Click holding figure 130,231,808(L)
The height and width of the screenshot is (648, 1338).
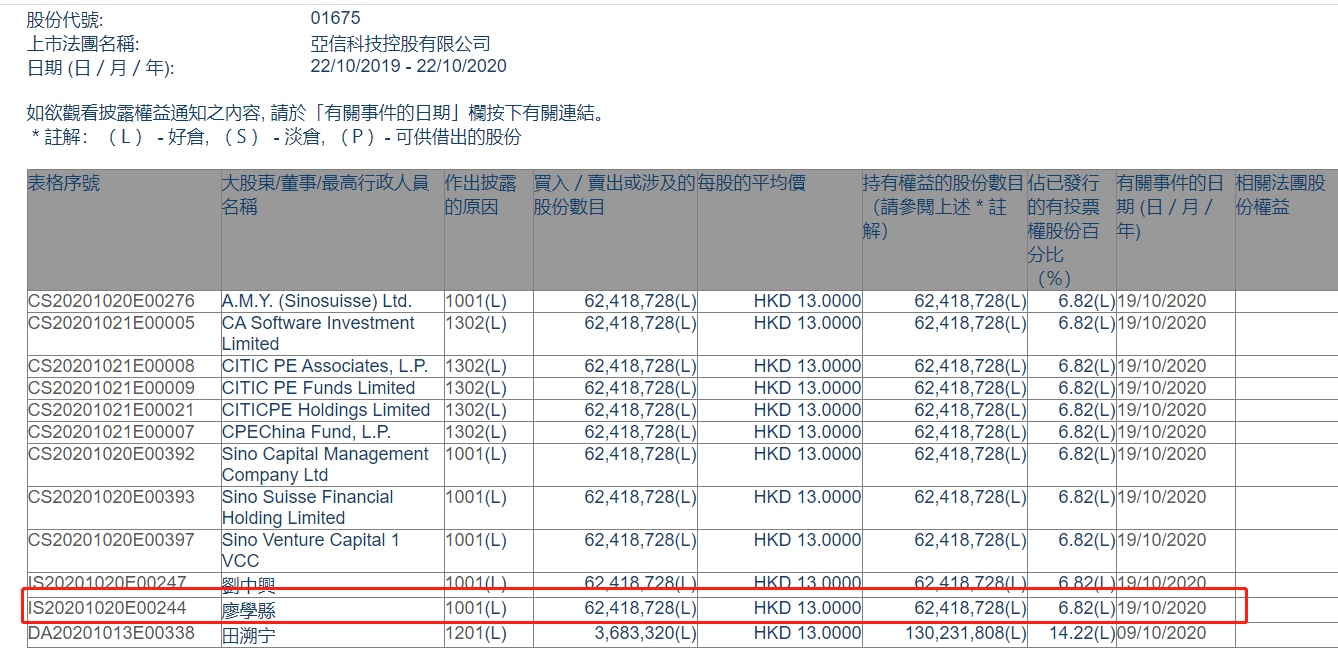966,634
